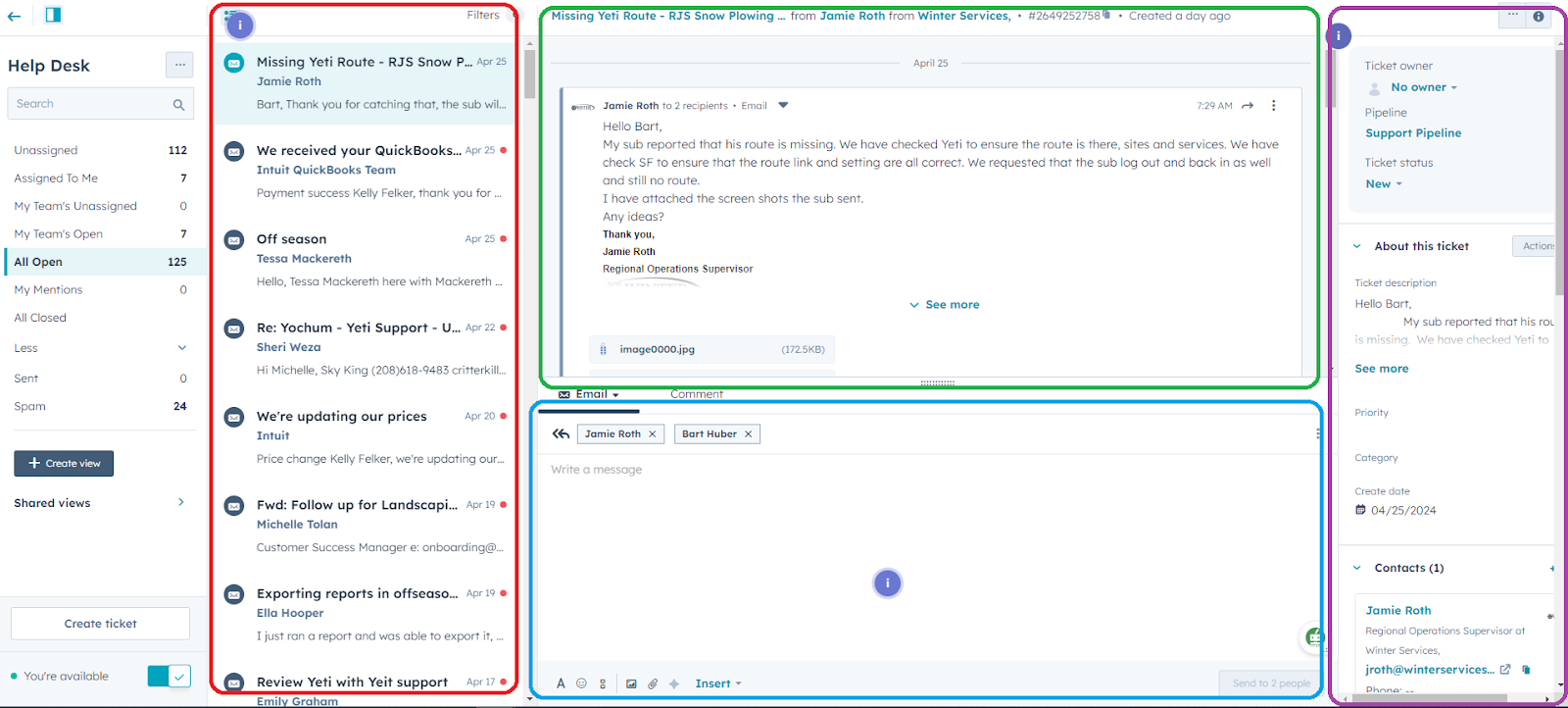The width and height of the screenshot is (1568, 708).
Task: Switch to the Comment tab
Action: 696,394
